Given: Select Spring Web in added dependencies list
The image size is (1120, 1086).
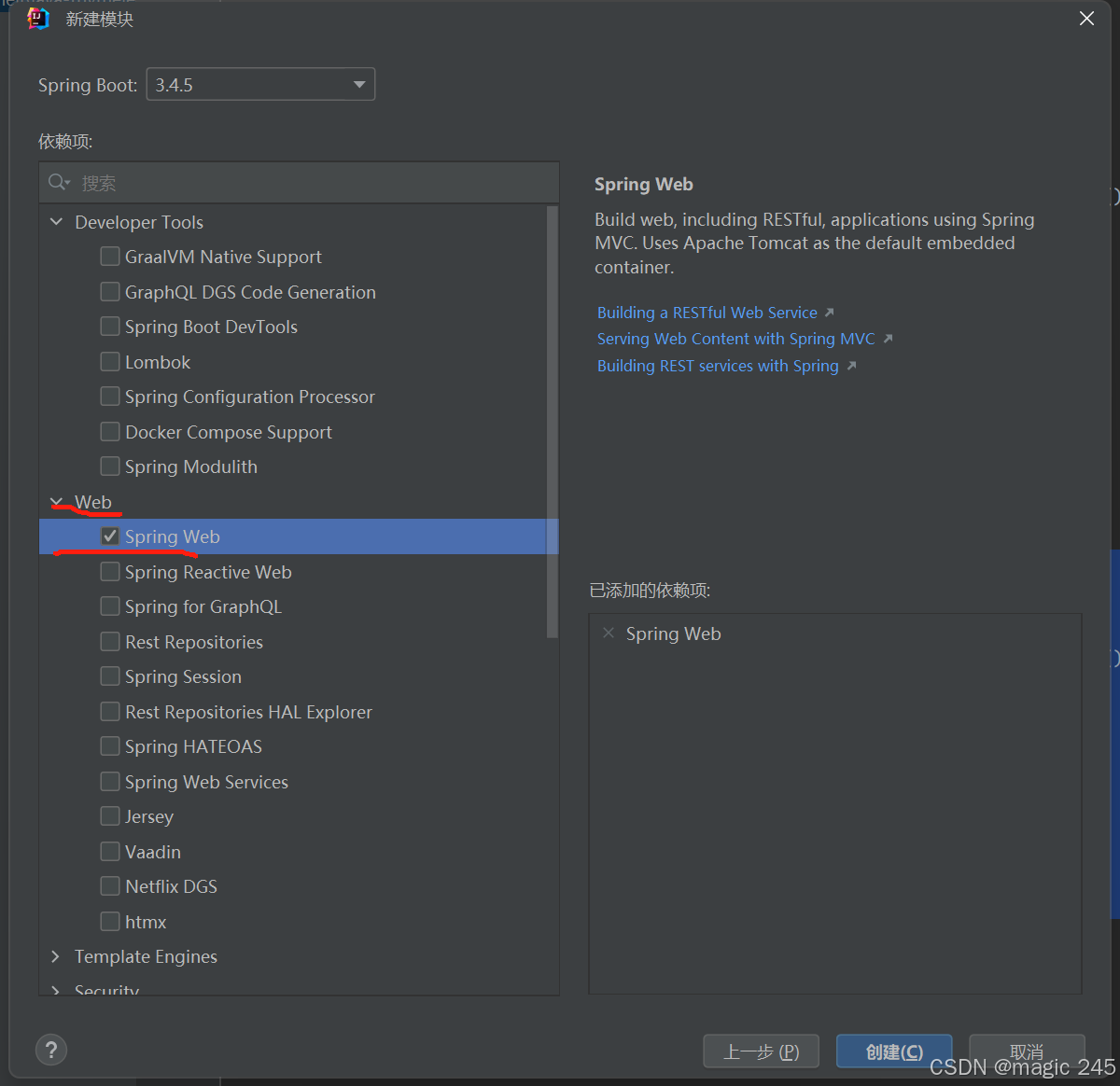Looking at the screenshot, I should (673, 633).
